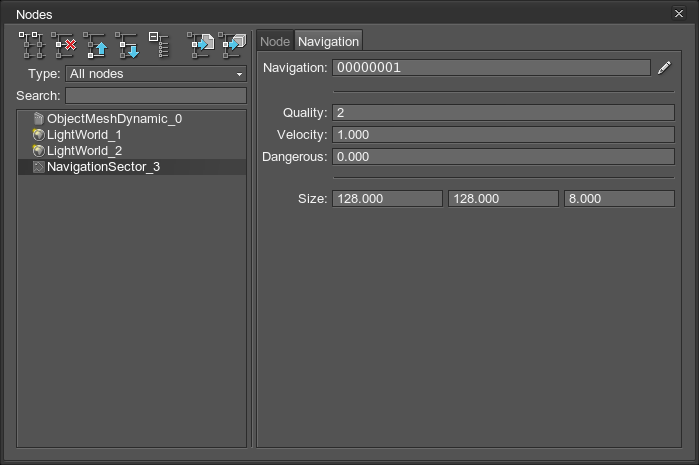
Task: Close the Nodes window
Action: (680, 13)
